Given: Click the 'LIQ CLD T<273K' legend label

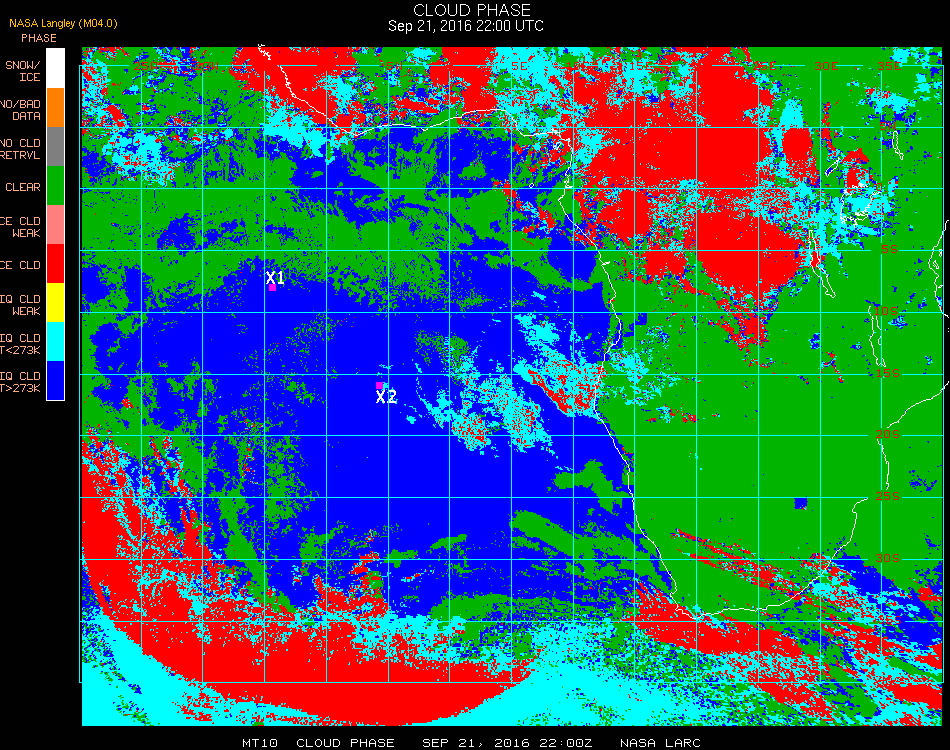Looking at the screenshot, I should click(x=20, y=344).
